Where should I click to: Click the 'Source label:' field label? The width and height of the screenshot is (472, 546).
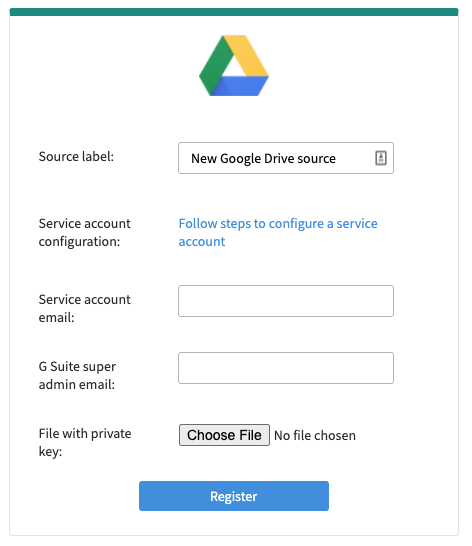[x=76, y=157]
